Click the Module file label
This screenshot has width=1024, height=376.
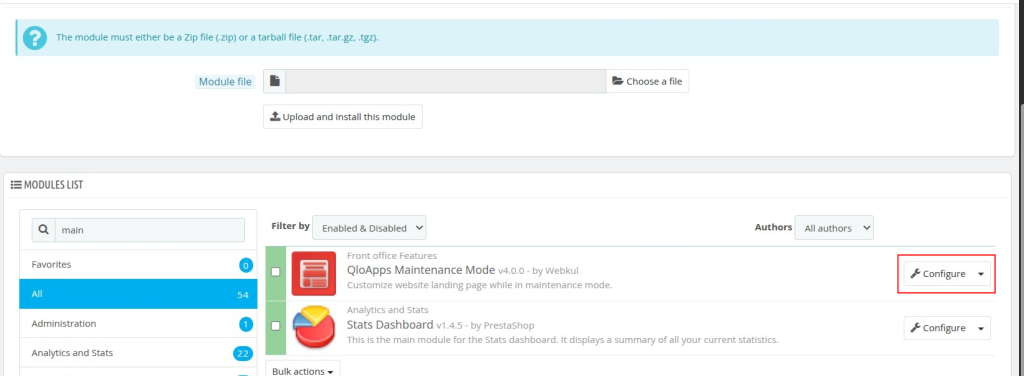(x=225, y=82)
